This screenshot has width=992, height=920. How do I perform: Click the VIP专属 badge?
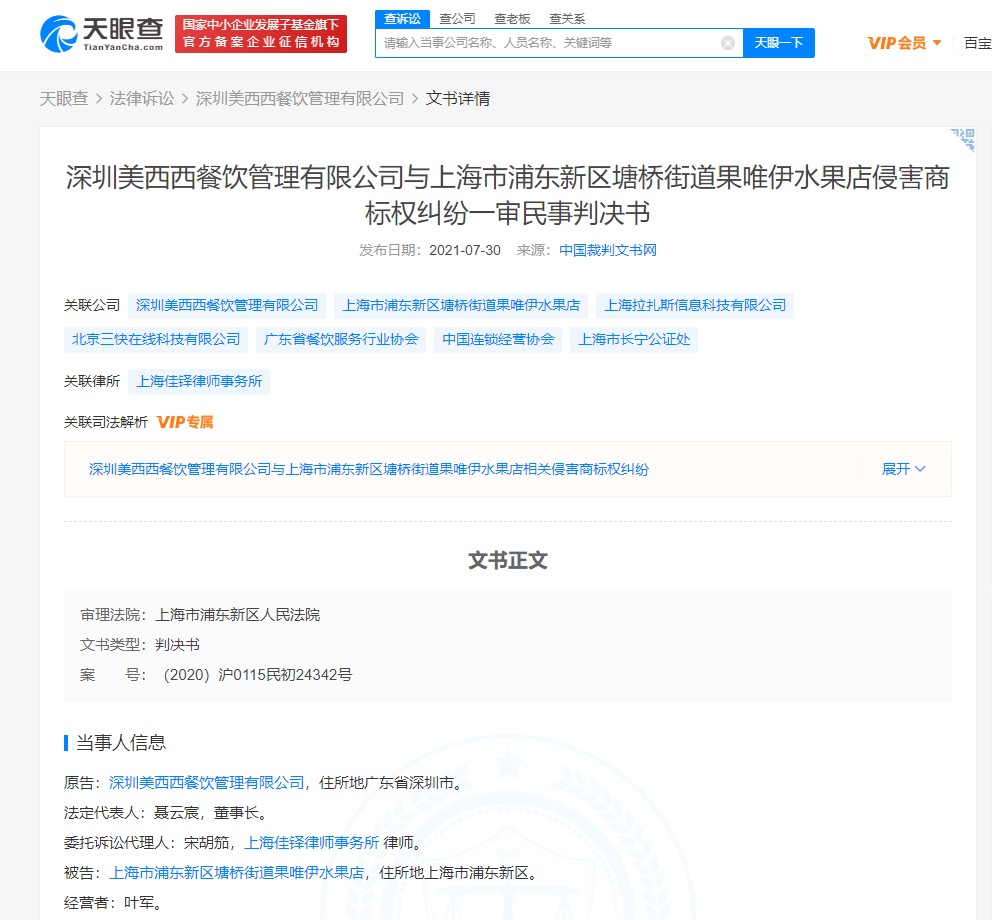click(x=185, y=422)
